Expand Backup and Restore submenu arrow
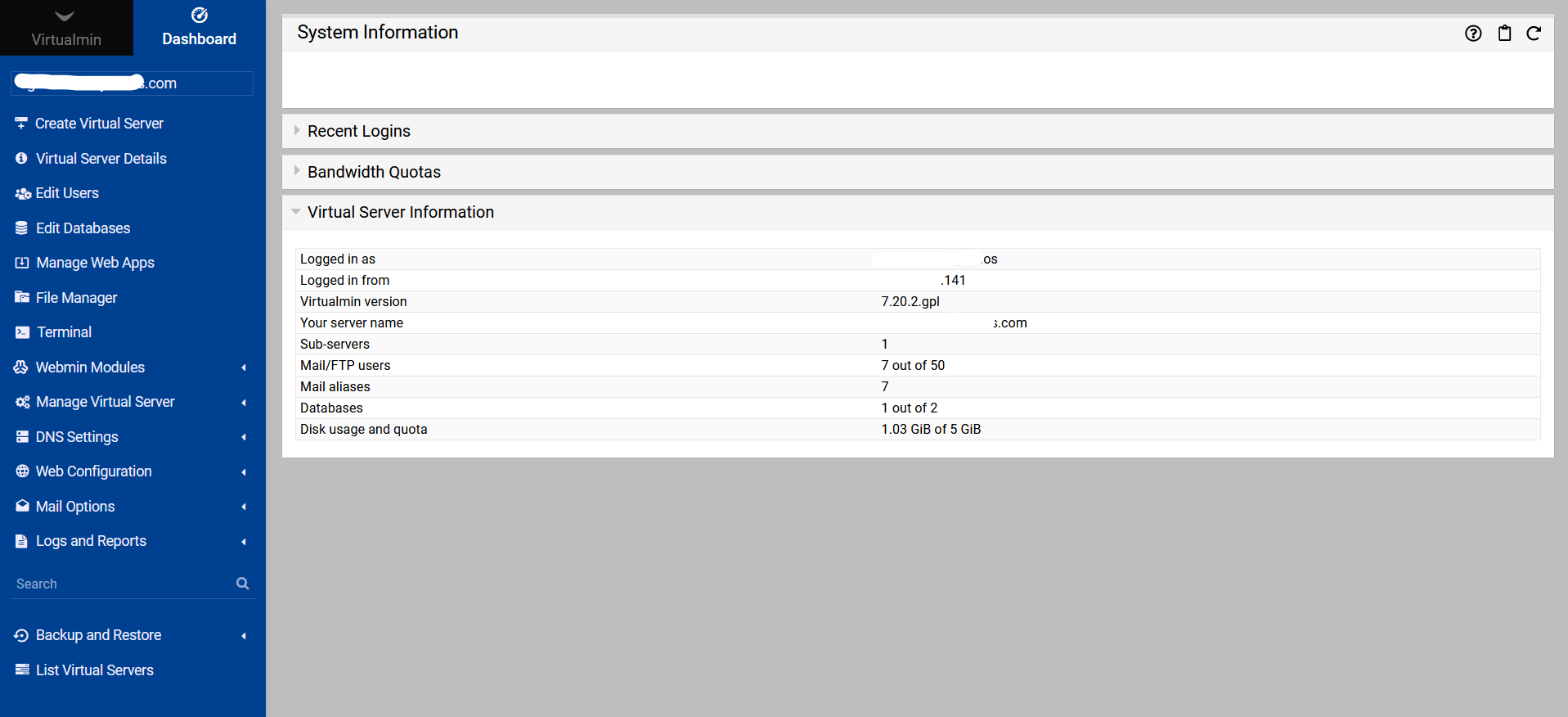Screen dimensions: 1568x717 click(x=244, y=636)
